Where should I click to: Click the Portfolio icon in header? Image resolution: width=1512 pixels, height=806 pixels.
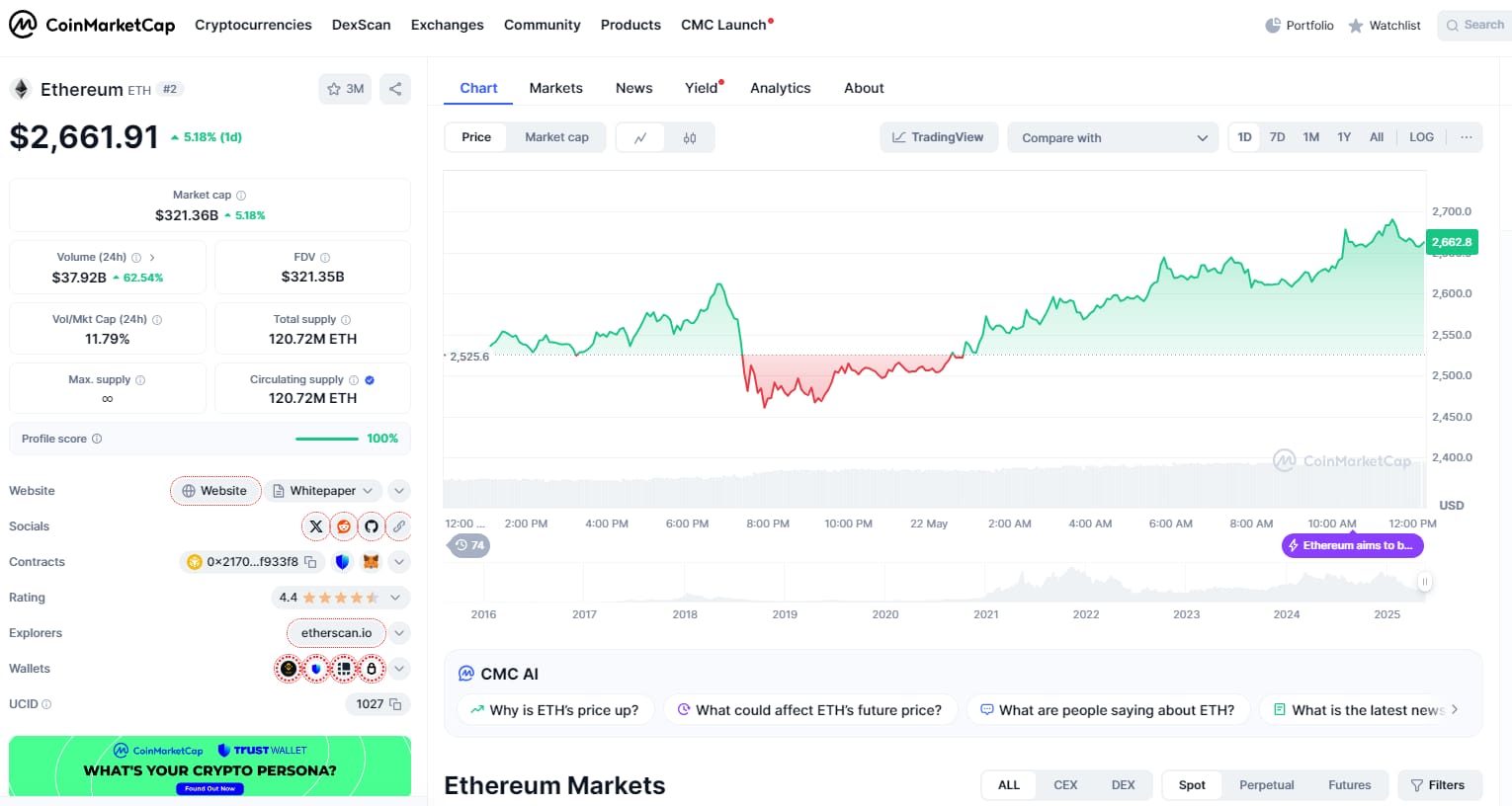[1273, 26]
